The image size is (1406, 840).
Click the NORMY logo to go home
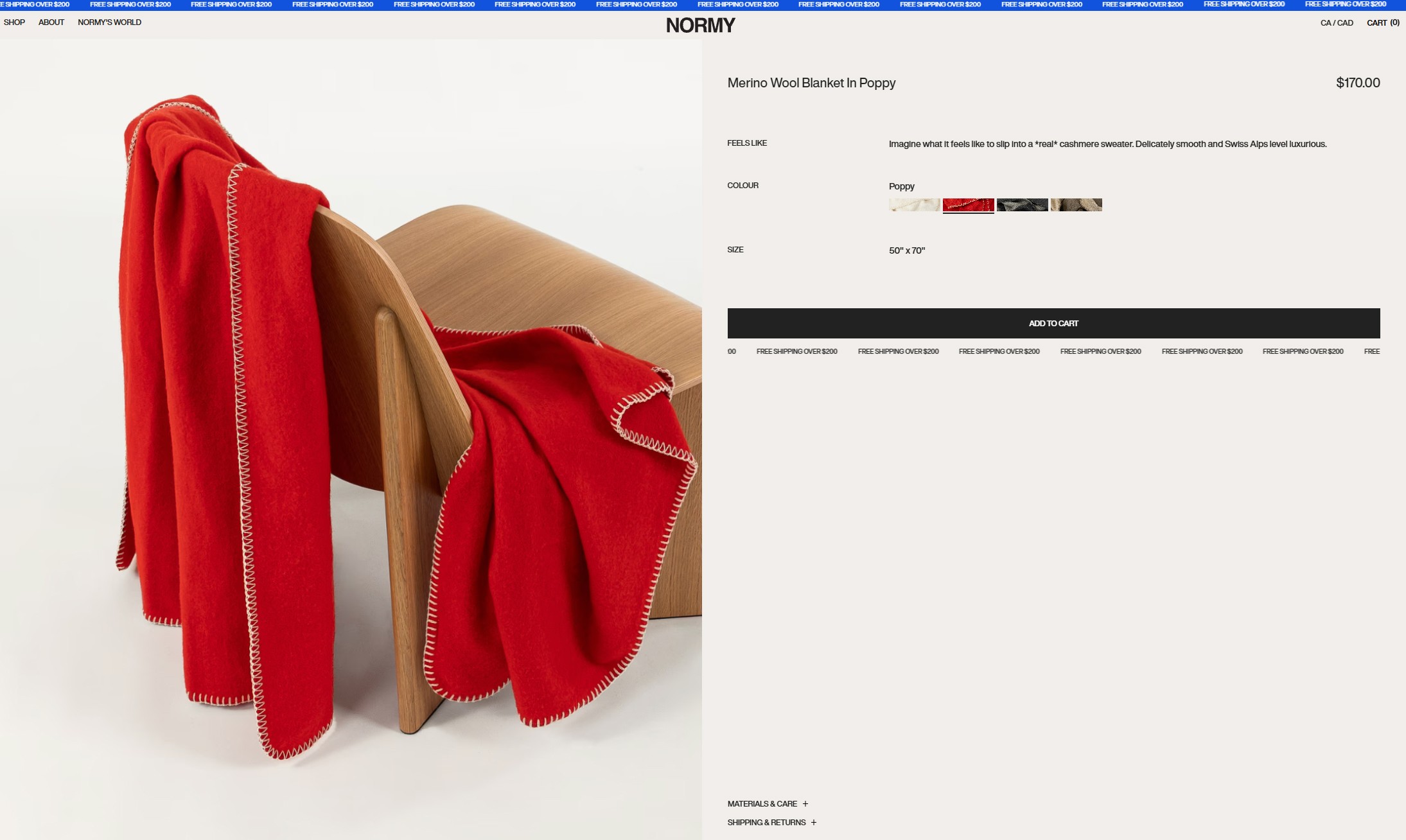click(700, 25)
